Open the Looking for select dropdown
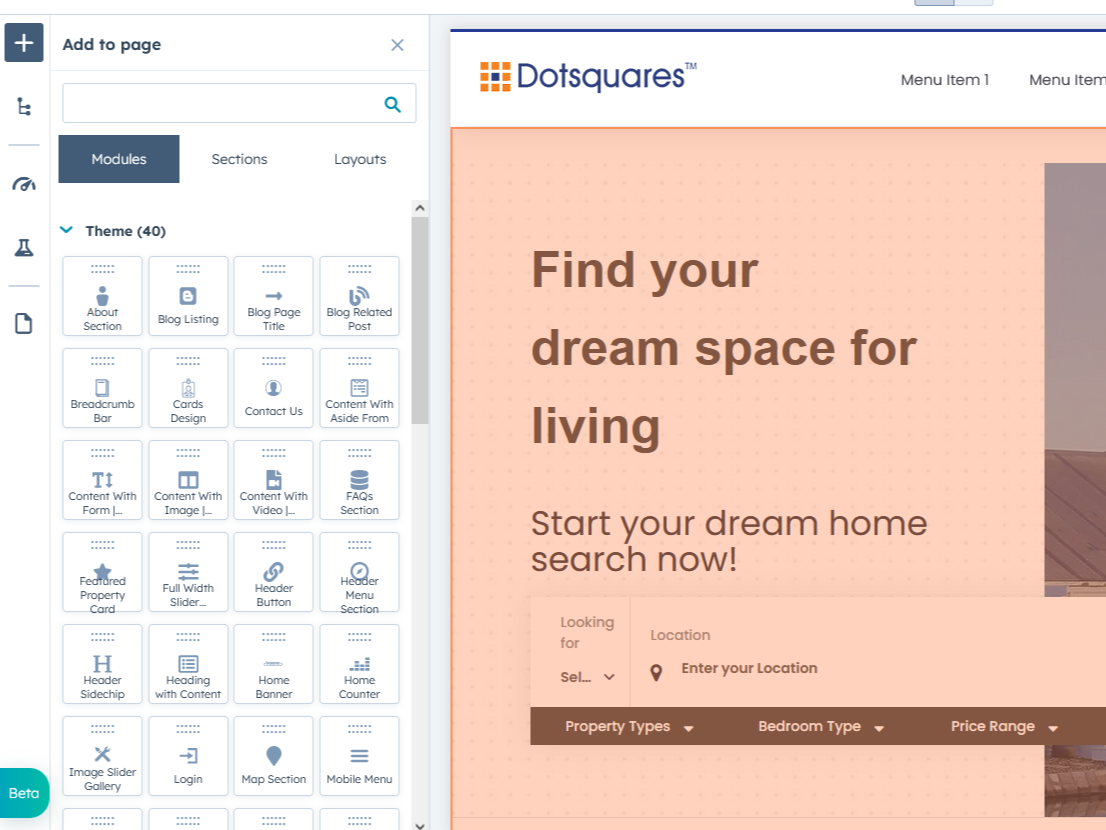Screen dimensions: 1106x830 588,677
